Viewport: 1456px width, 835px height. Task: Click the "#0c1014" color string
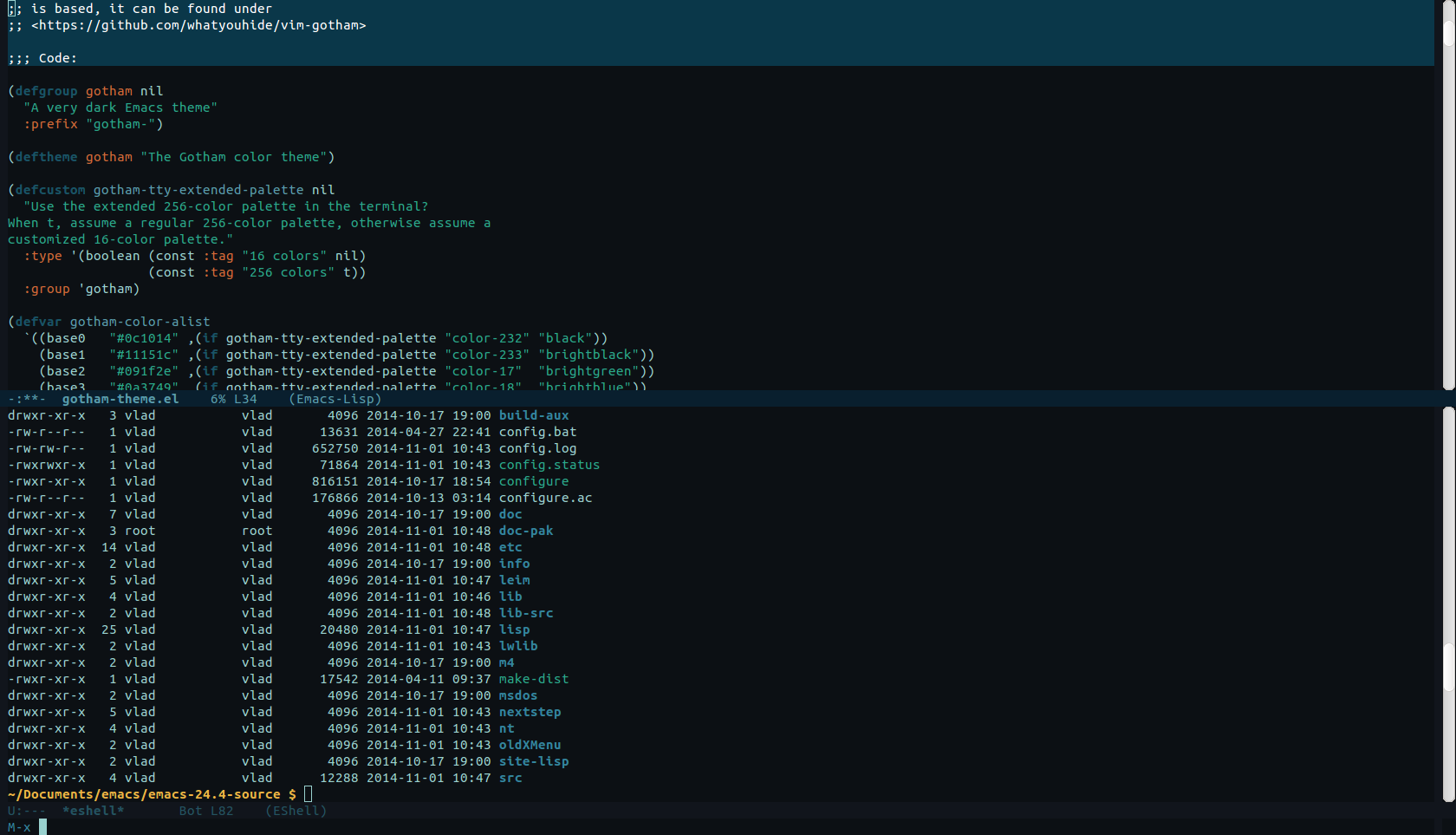144,338
